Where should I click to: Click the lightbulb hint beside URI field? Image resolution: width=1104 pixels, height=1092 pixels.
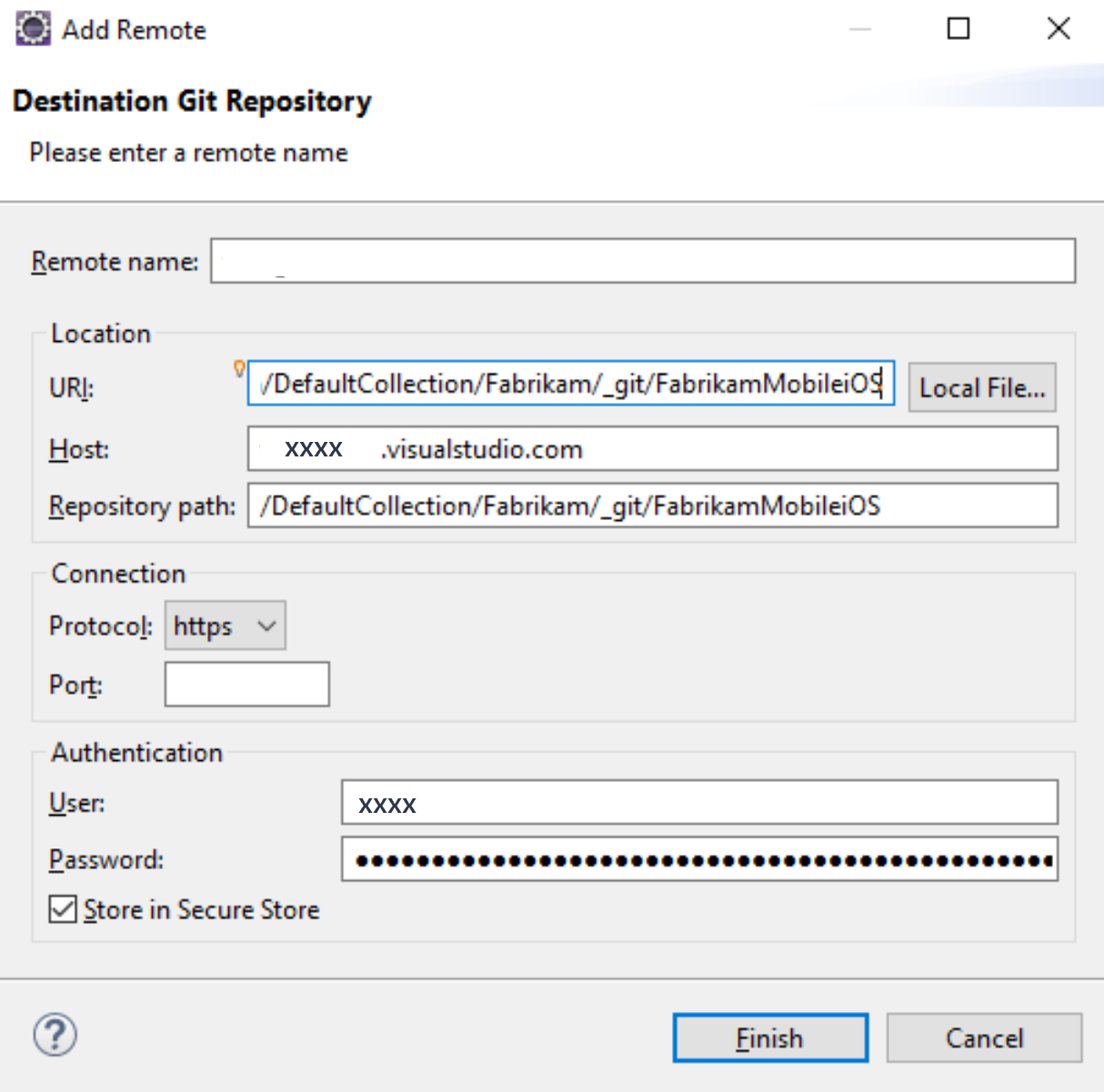(238, 368)
